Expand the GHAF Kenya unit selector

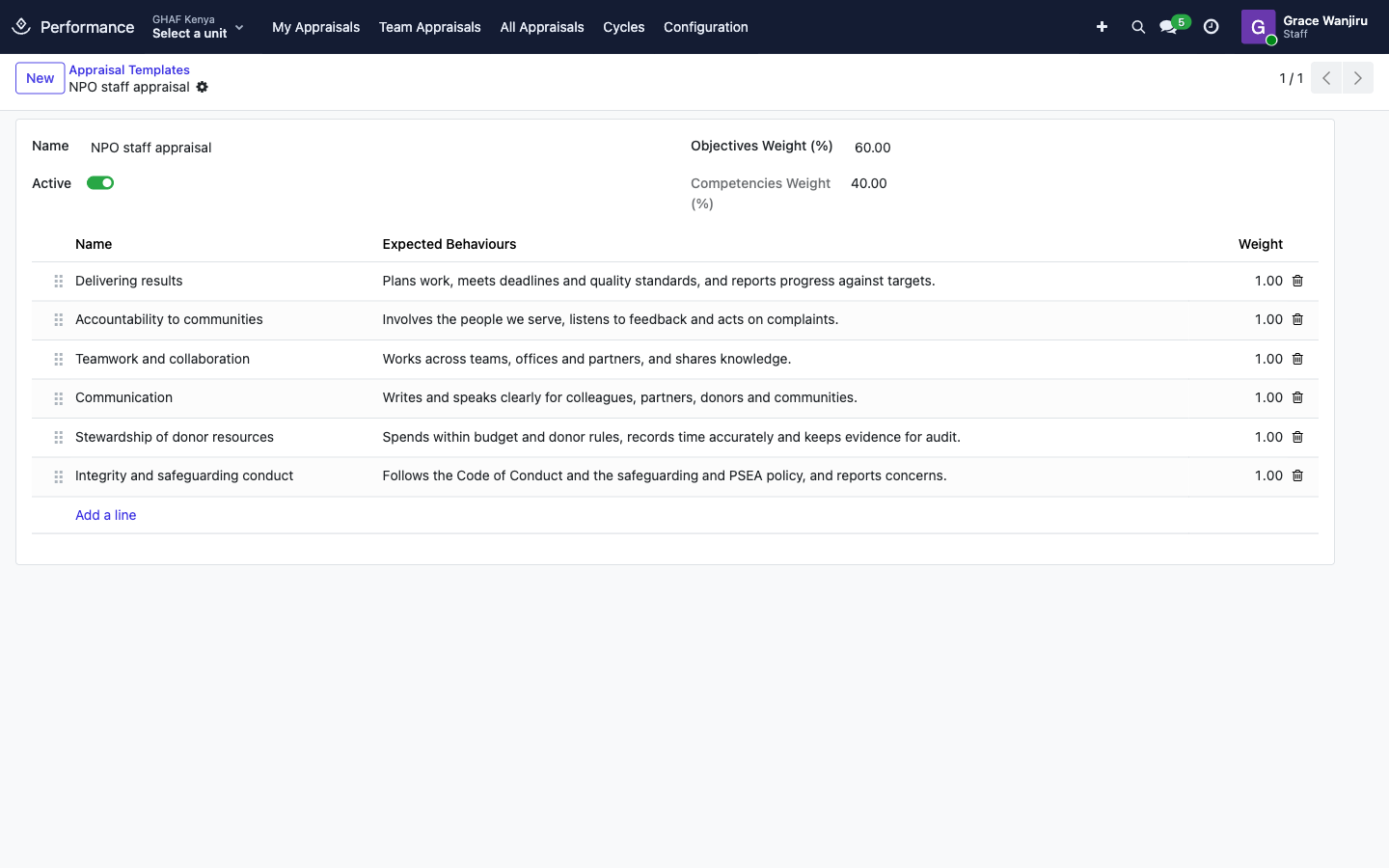coord(199,27)
